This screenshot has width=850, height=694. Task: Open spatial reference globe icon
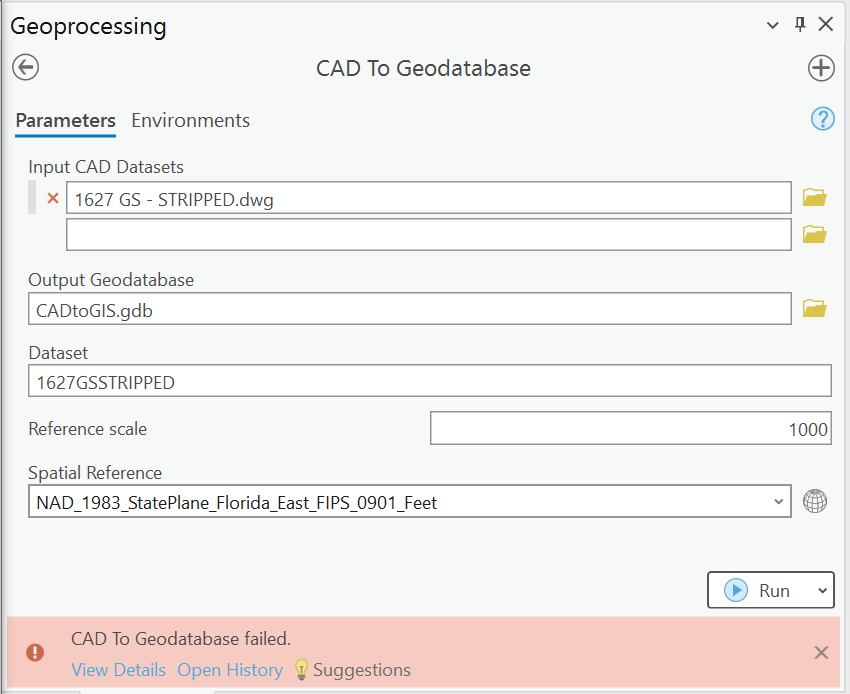[815, 501]
